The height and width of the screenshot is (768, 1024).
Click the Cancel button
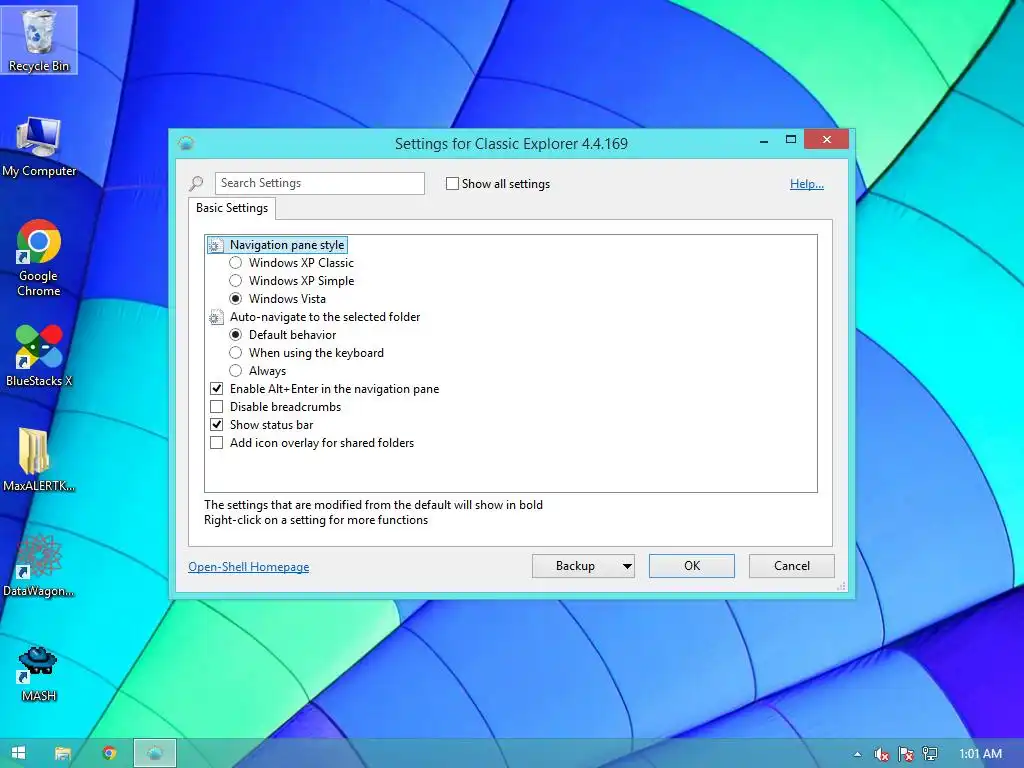(x=792, y=566)
